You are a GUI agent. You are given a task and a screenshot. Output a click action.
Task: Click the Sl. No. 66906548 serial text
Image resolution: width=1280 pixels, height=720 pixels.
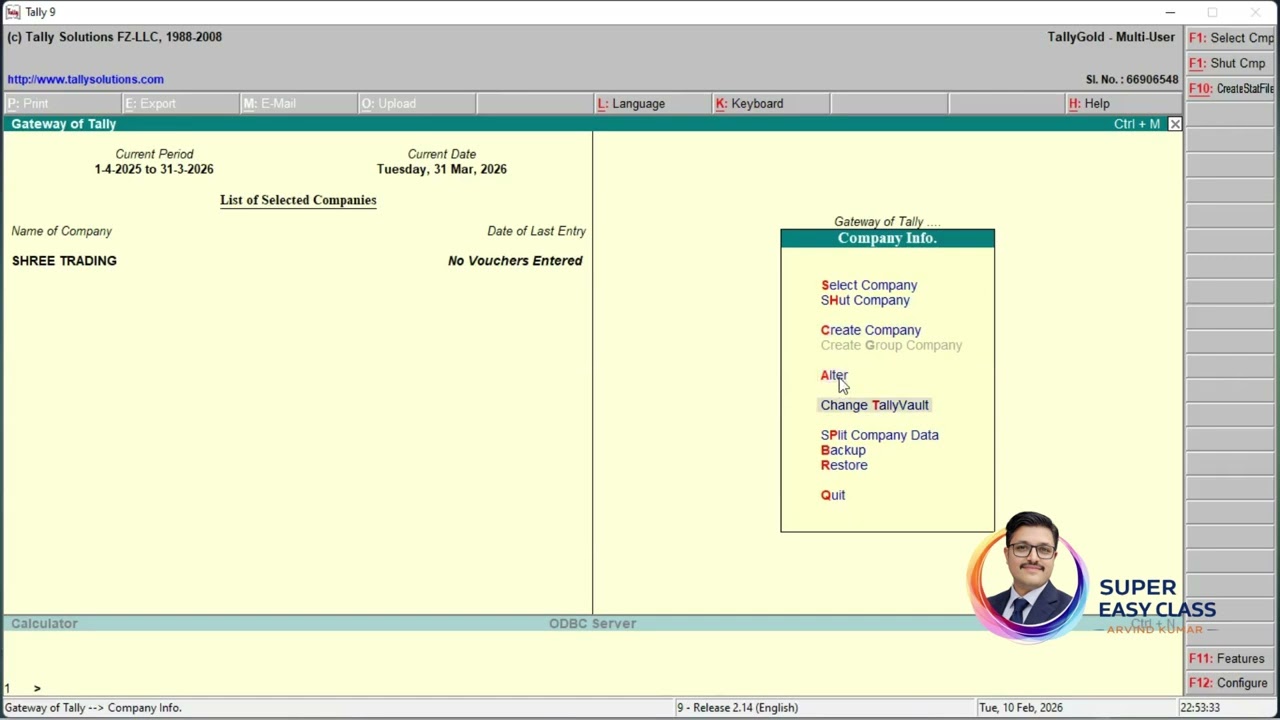click(1132, 80)
